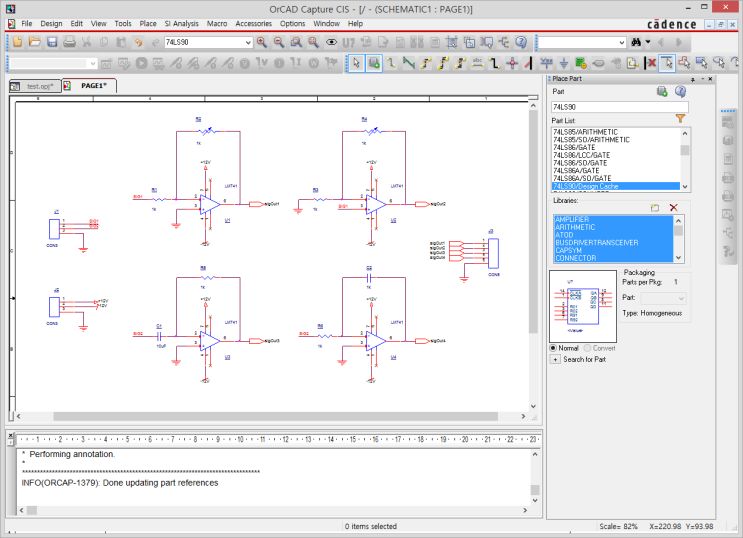Select the Place Wire tool
The image size is (743, 538).
coord(391,63)
